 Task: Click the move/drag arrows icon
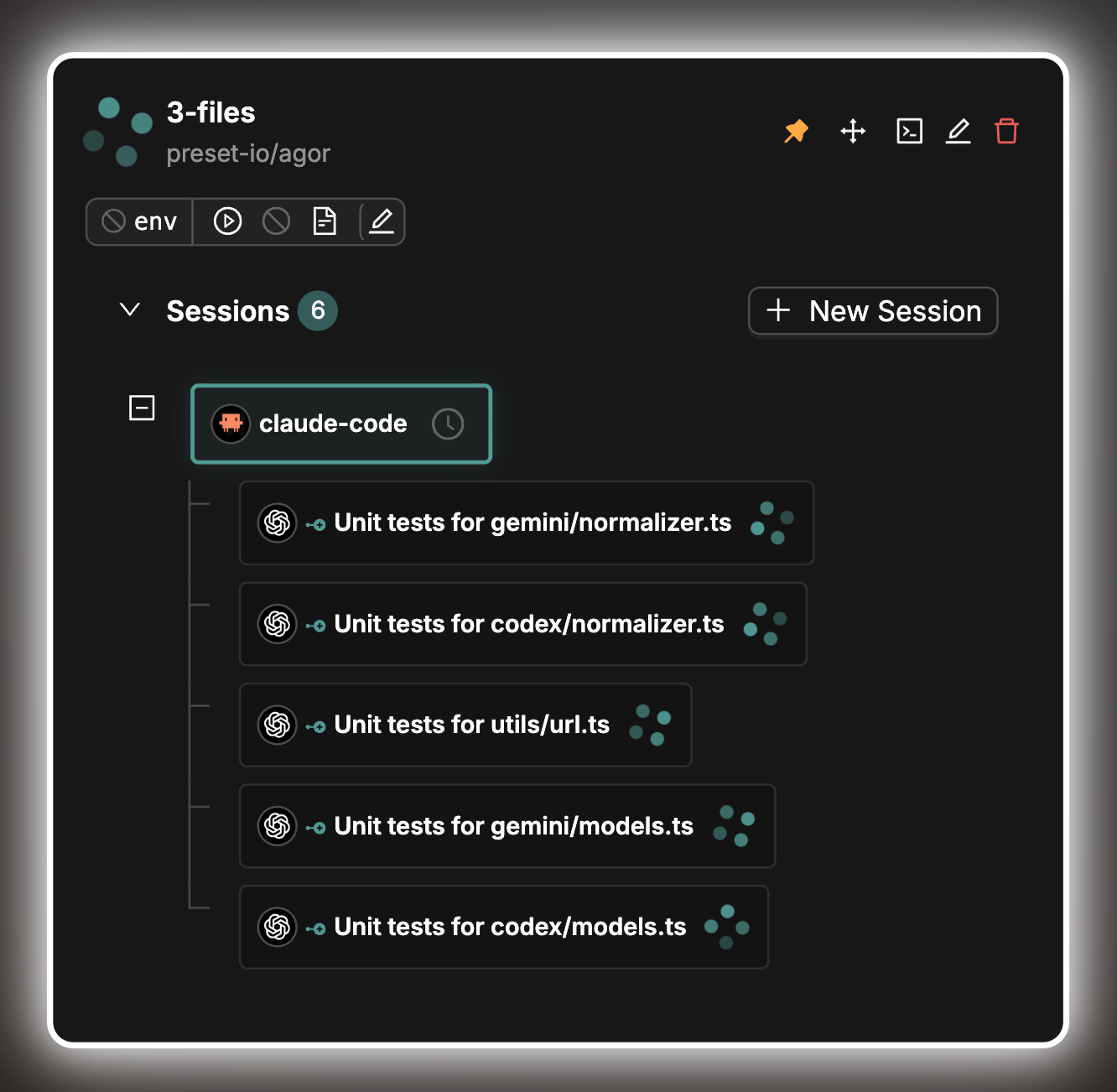853,131
